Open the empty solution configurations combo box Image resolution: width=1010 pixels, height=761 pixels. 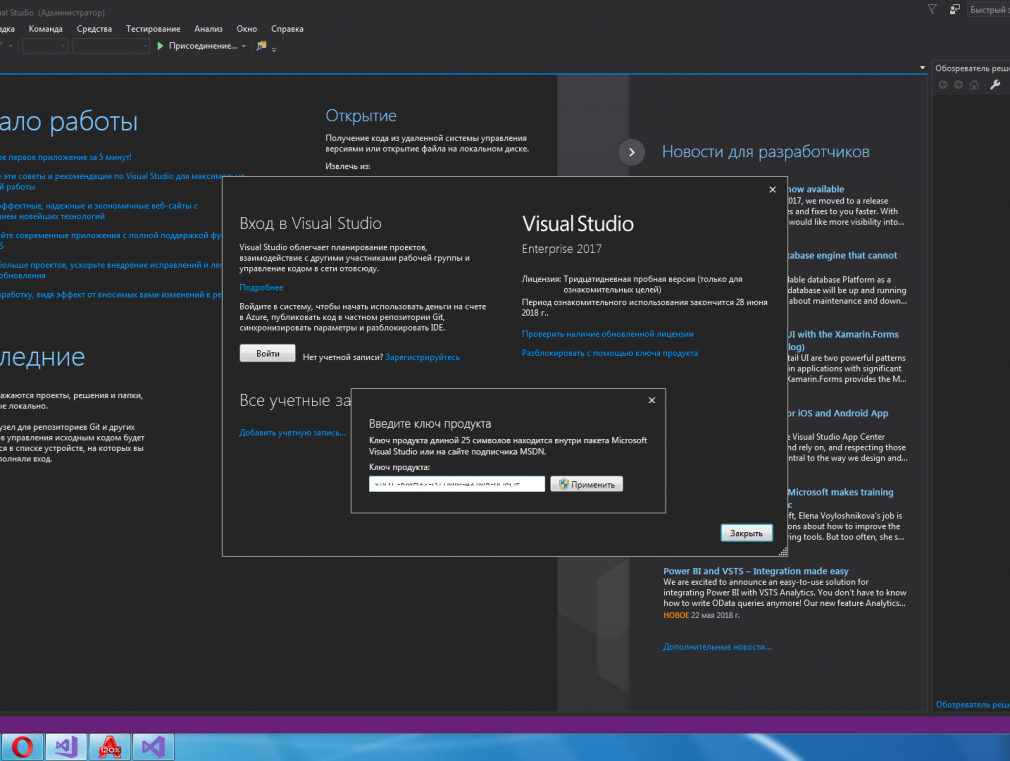point(45,46)
